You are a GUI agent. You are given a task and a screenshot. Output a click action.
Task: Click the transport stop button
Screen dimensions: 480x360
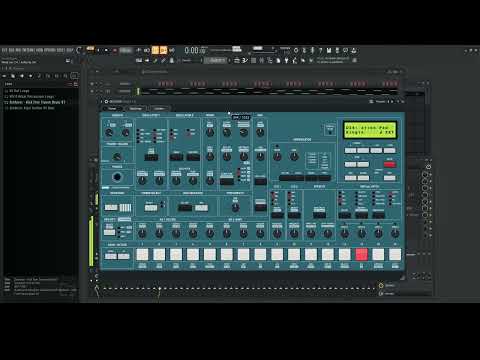click(x=106, y=50)
